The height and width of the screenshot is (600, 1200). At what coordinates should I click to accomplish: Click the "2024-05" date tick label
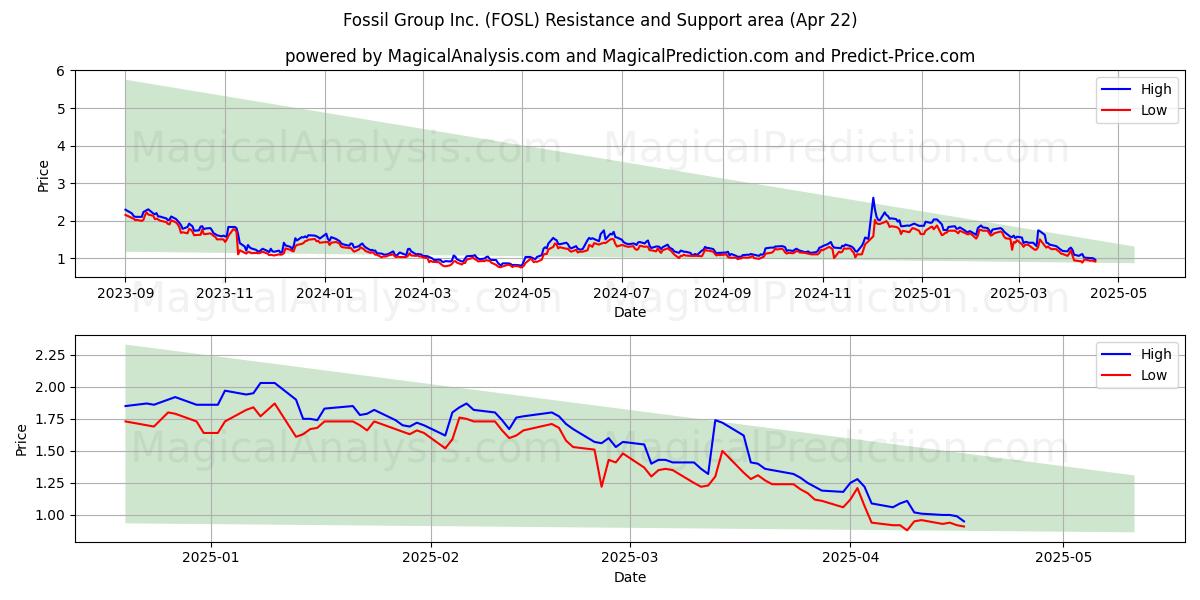[x=523, y=293]
